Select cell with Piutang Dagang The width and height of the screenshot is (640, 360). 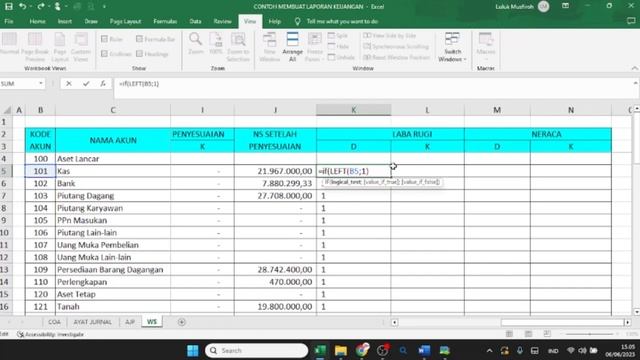tap(113, 196)
